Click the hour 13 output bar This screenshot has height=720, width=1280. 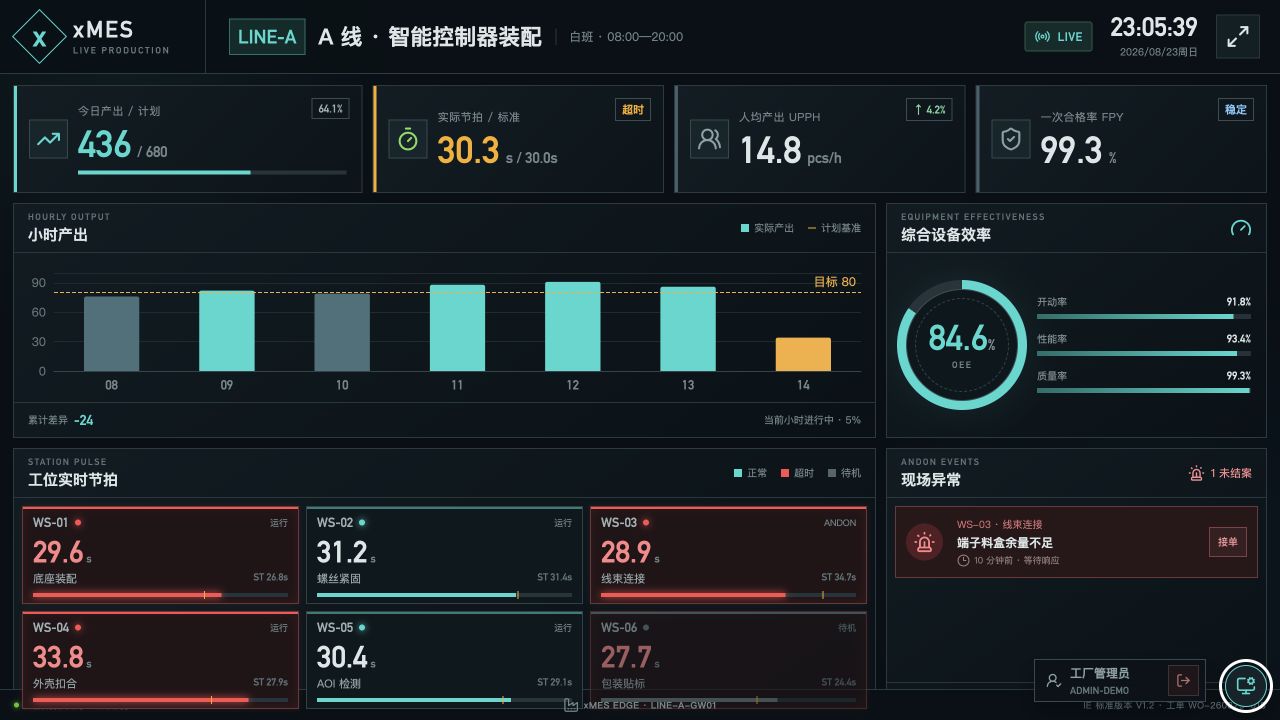click(x=688, y=329)
